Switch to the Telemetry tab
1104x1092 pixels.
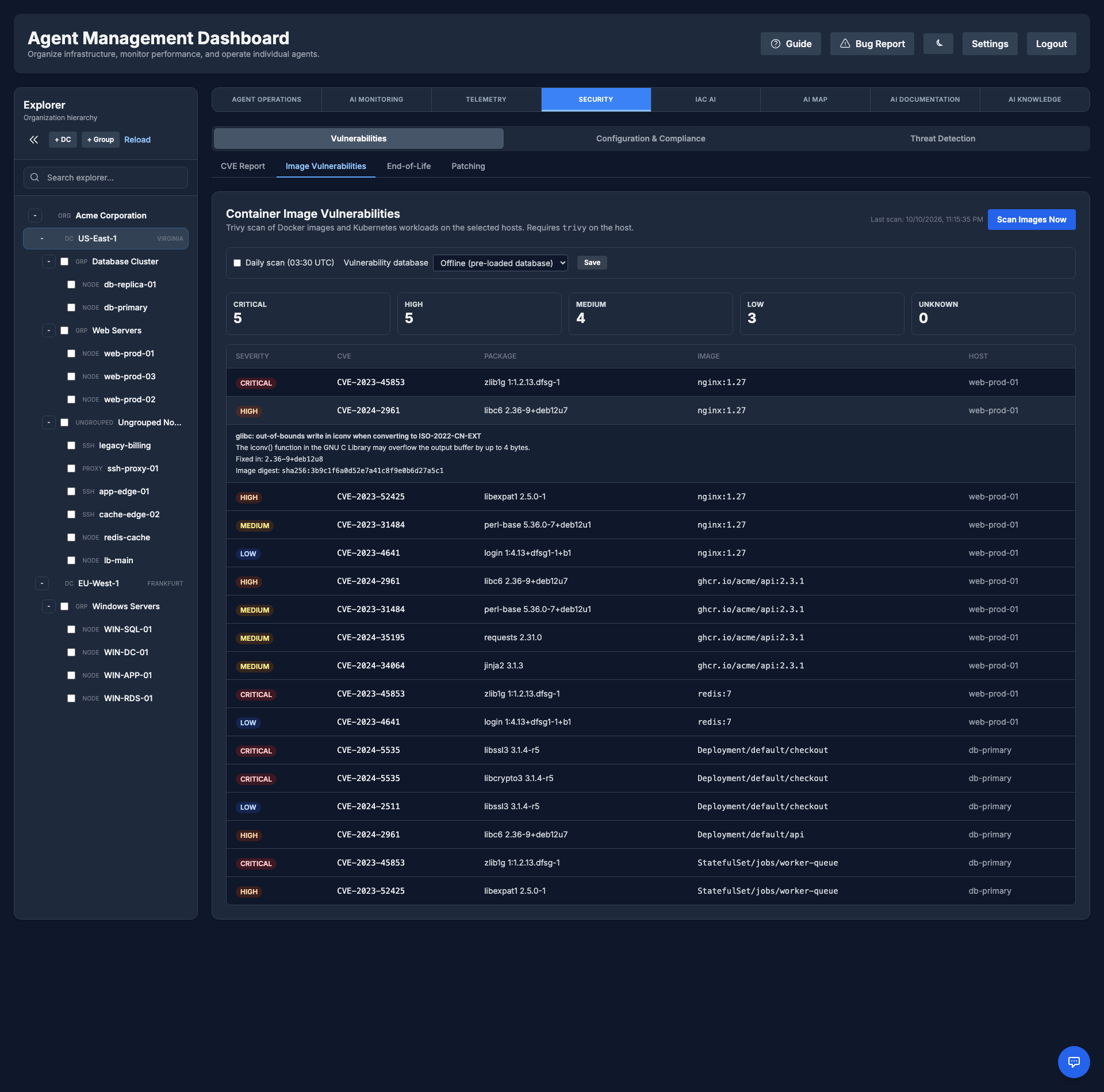click(x=486, y=99)
